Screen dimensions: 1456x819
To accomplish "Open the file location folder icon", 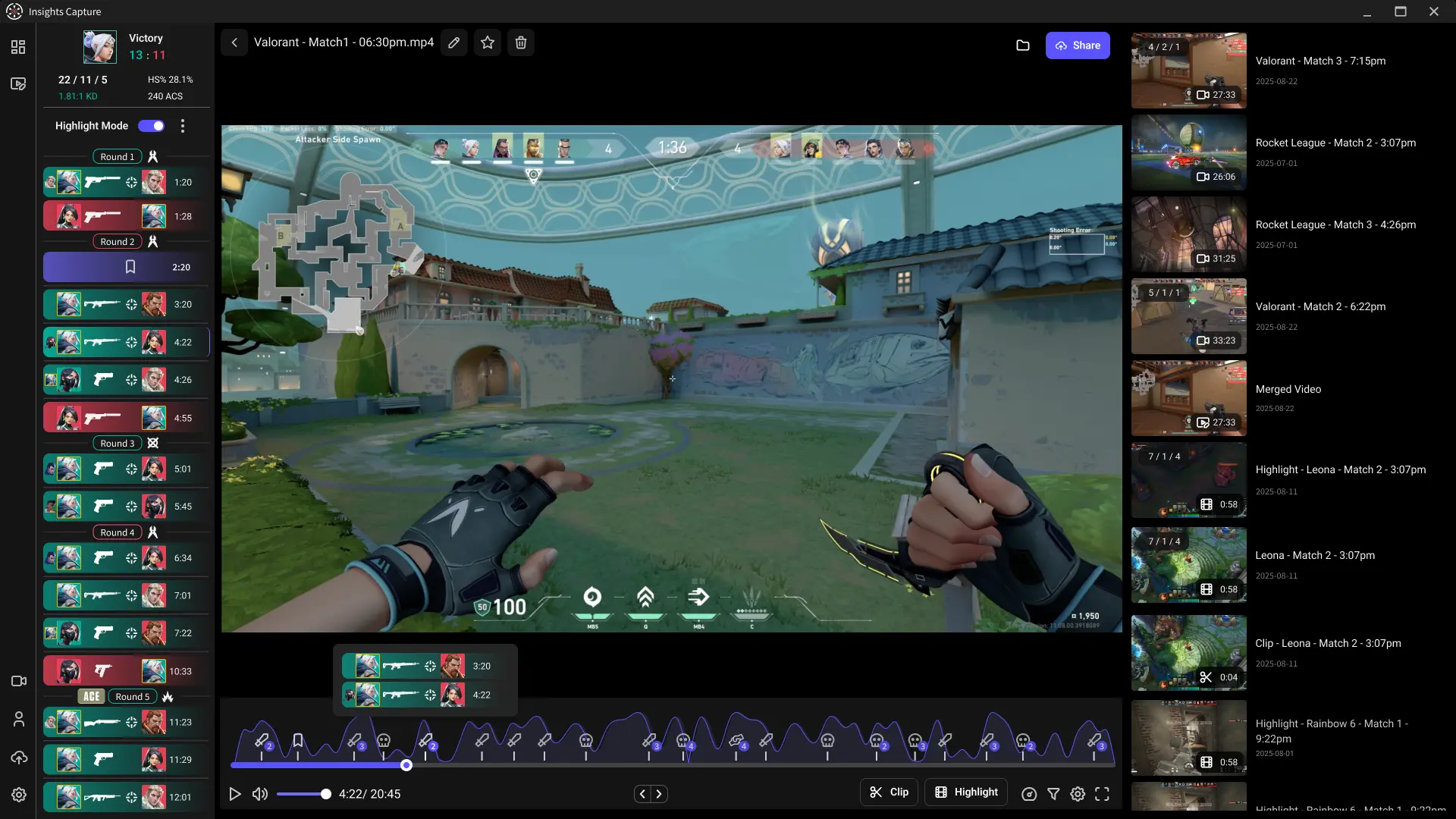I will coord(1022,45).
